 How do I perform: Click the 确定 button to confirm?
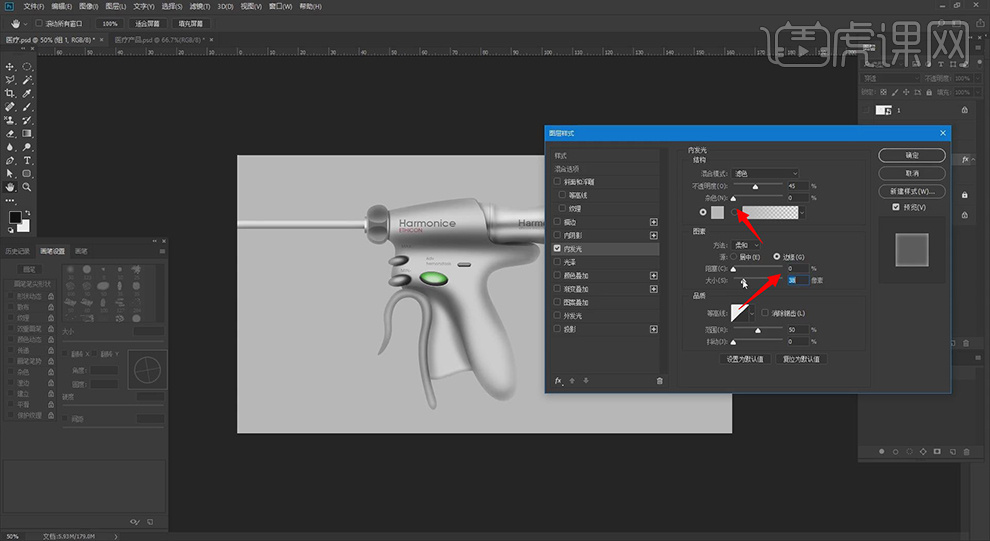[x=911, y=155]
